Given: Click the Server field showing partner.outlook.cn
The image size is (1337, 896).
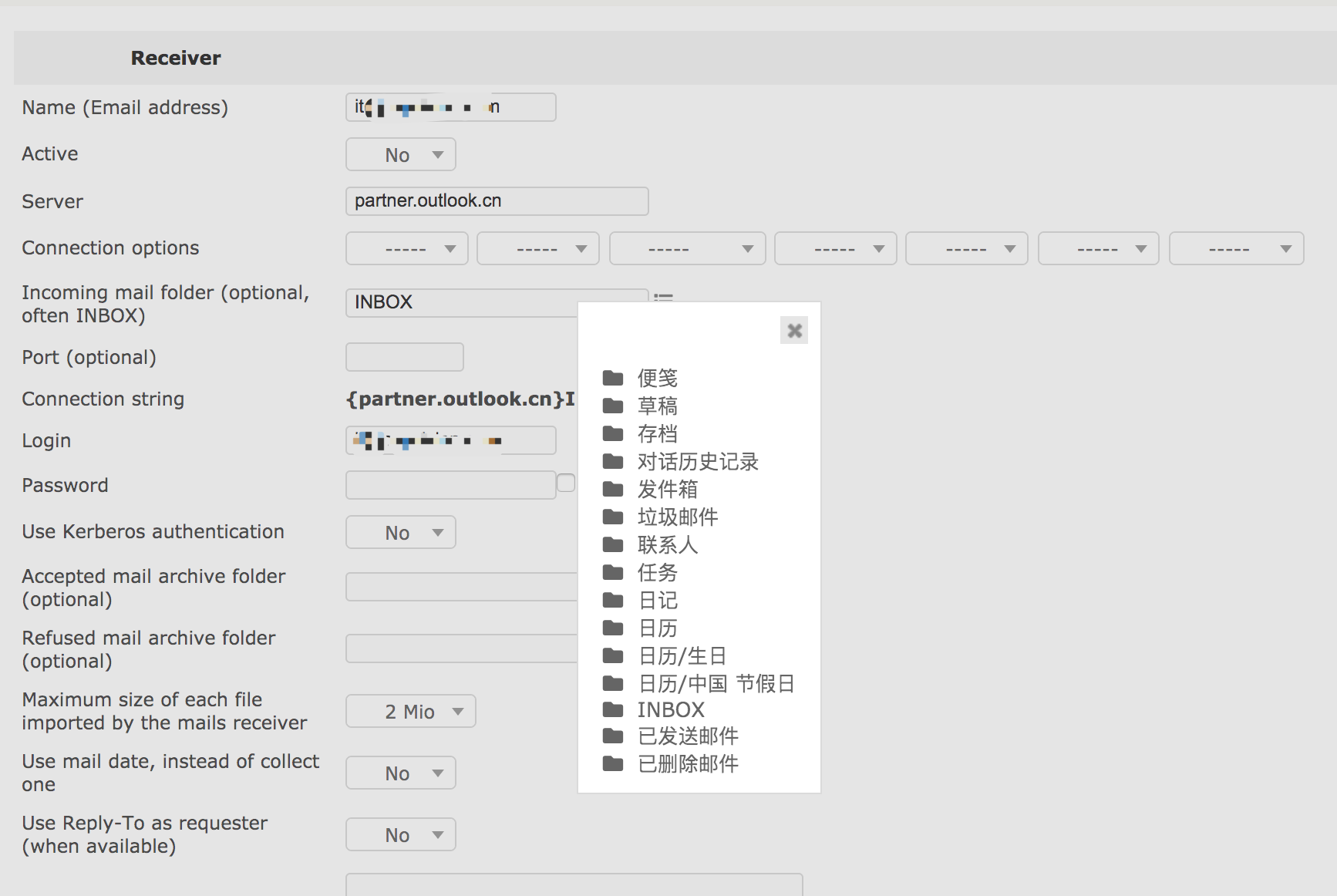Looking at the screenshot, I should click(x=497, y=200).
